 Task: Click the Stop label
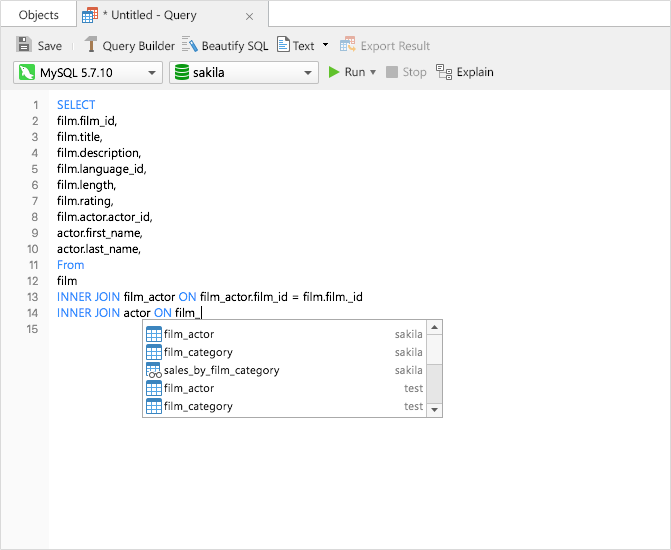click(414, 72)
